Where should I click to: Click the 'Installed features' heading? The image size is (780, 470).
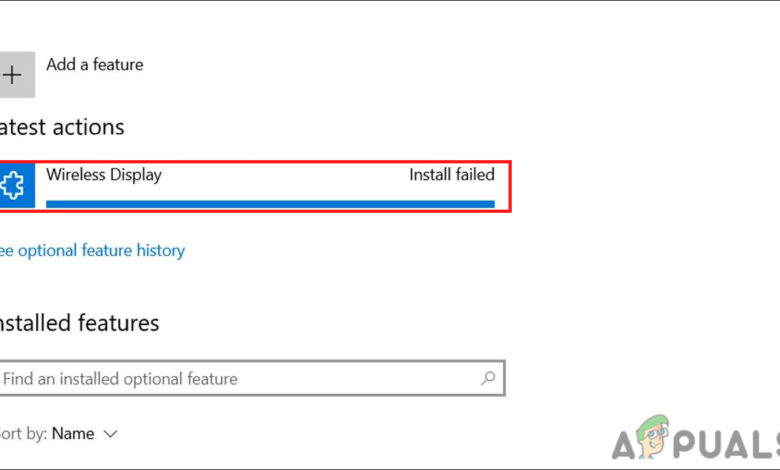pos(78,323)
